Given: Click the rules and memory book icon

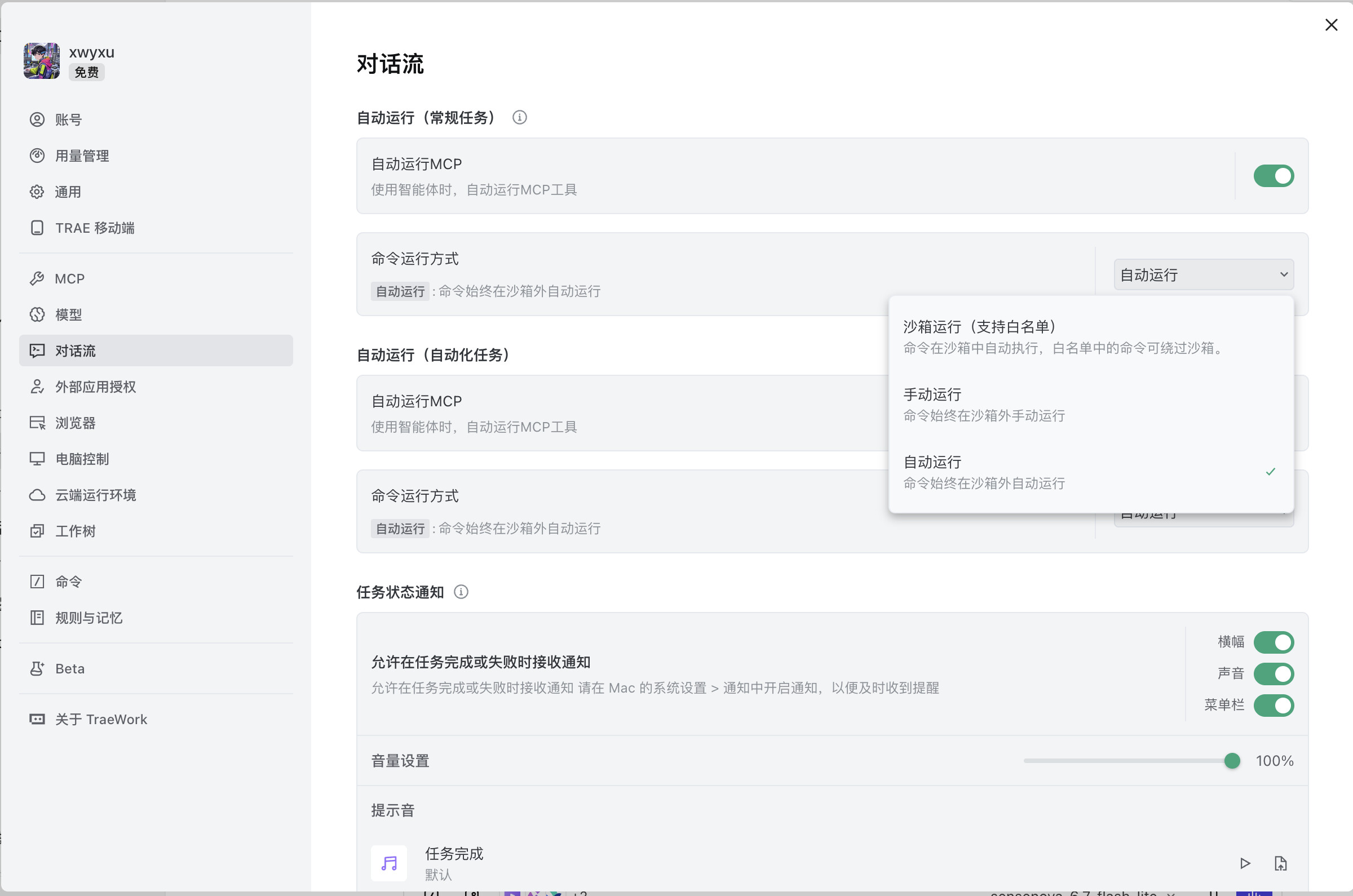Looking at the screenshot, I should click(x=37, y=617).
